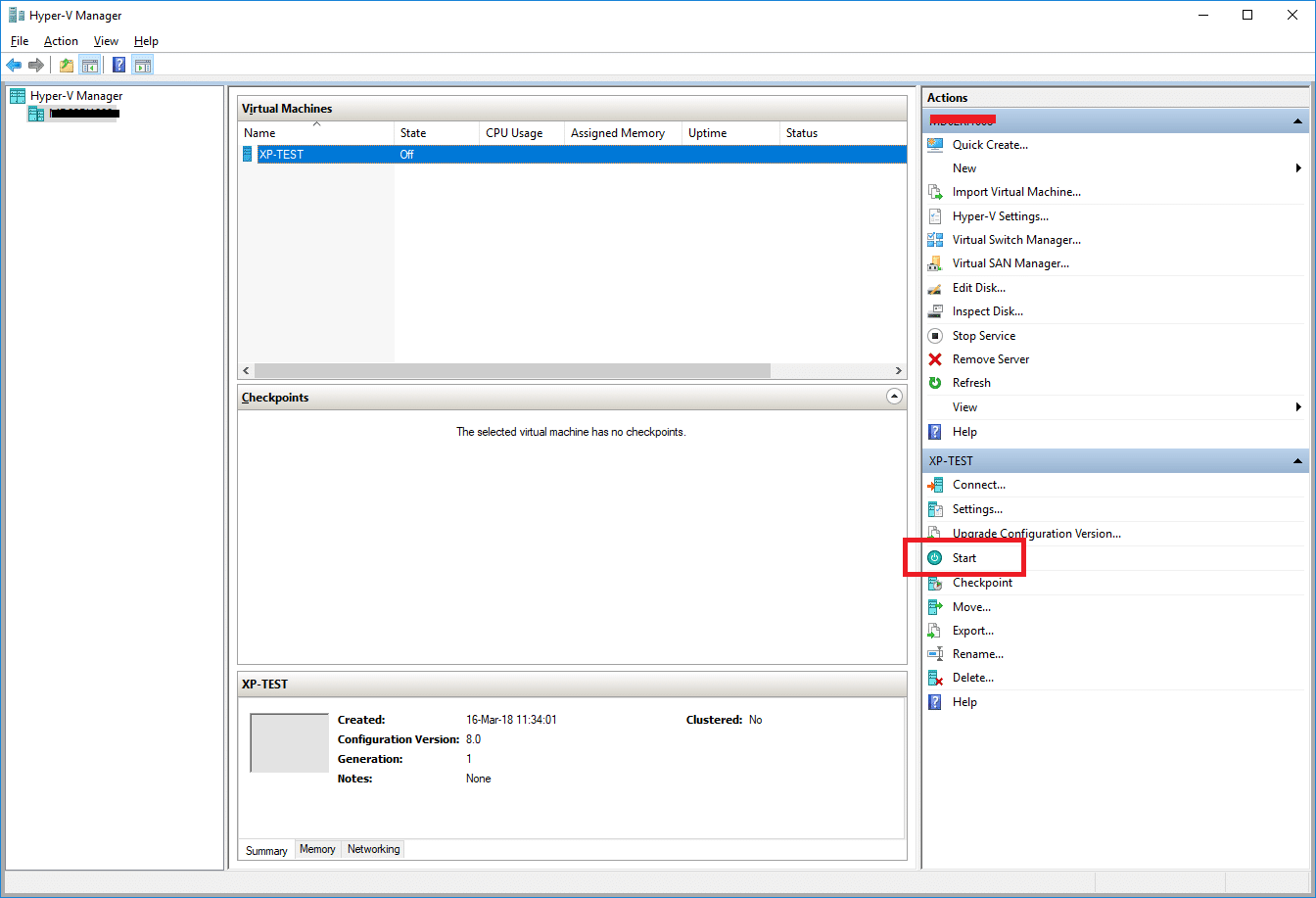This screenshot has width=1316, height=898.
Task: Sort by State column header
Action: (437, 133)
